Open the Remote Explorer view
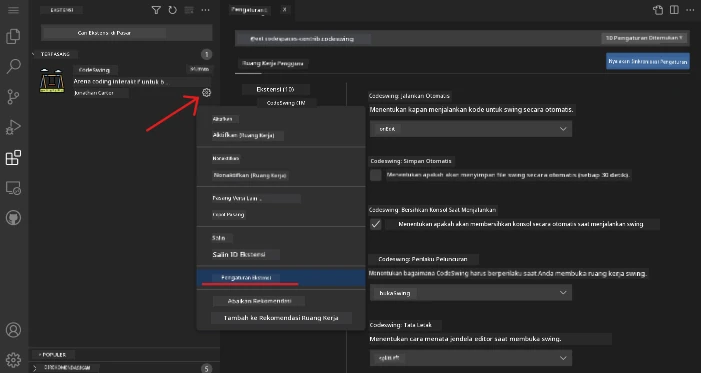701x373 pixels. (x=13, y=188)
